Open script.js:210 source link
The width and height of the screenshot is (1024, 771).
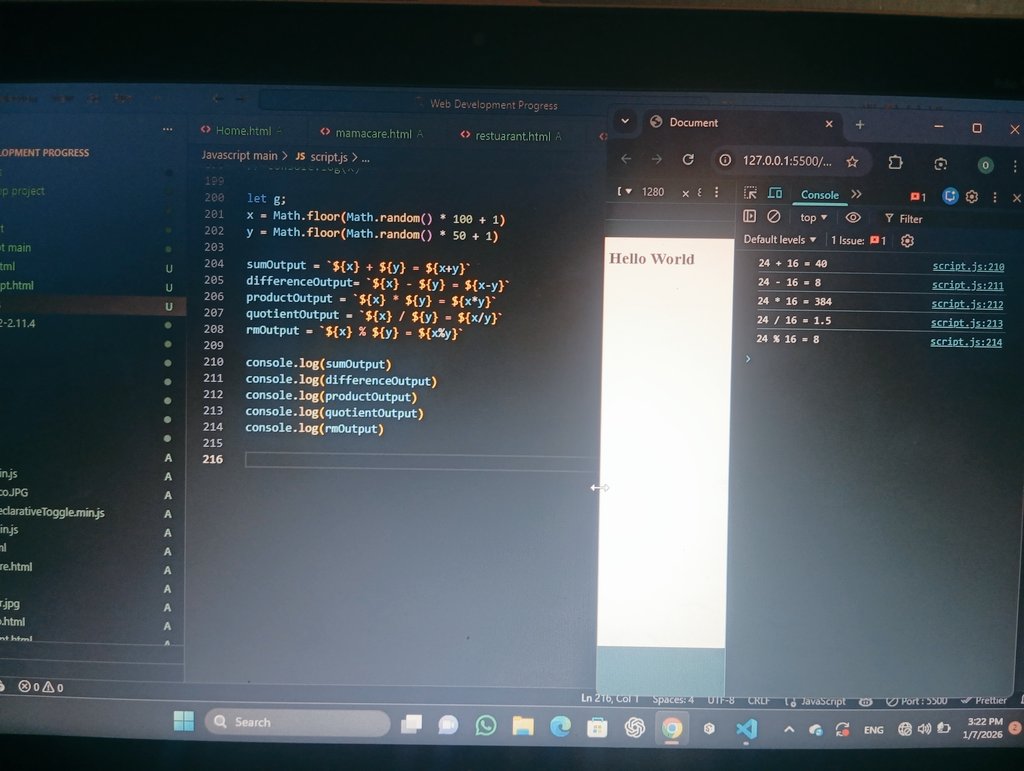(x=968, y=266)
